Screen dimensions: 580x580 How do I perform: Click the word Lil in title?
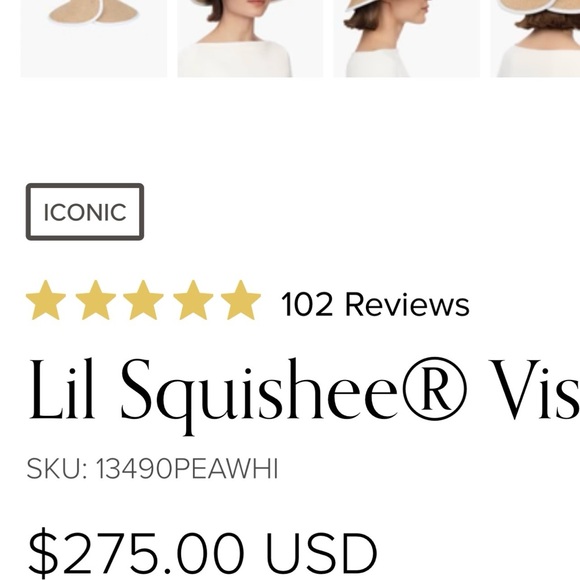pyautogui.click(x=61, y=389)
